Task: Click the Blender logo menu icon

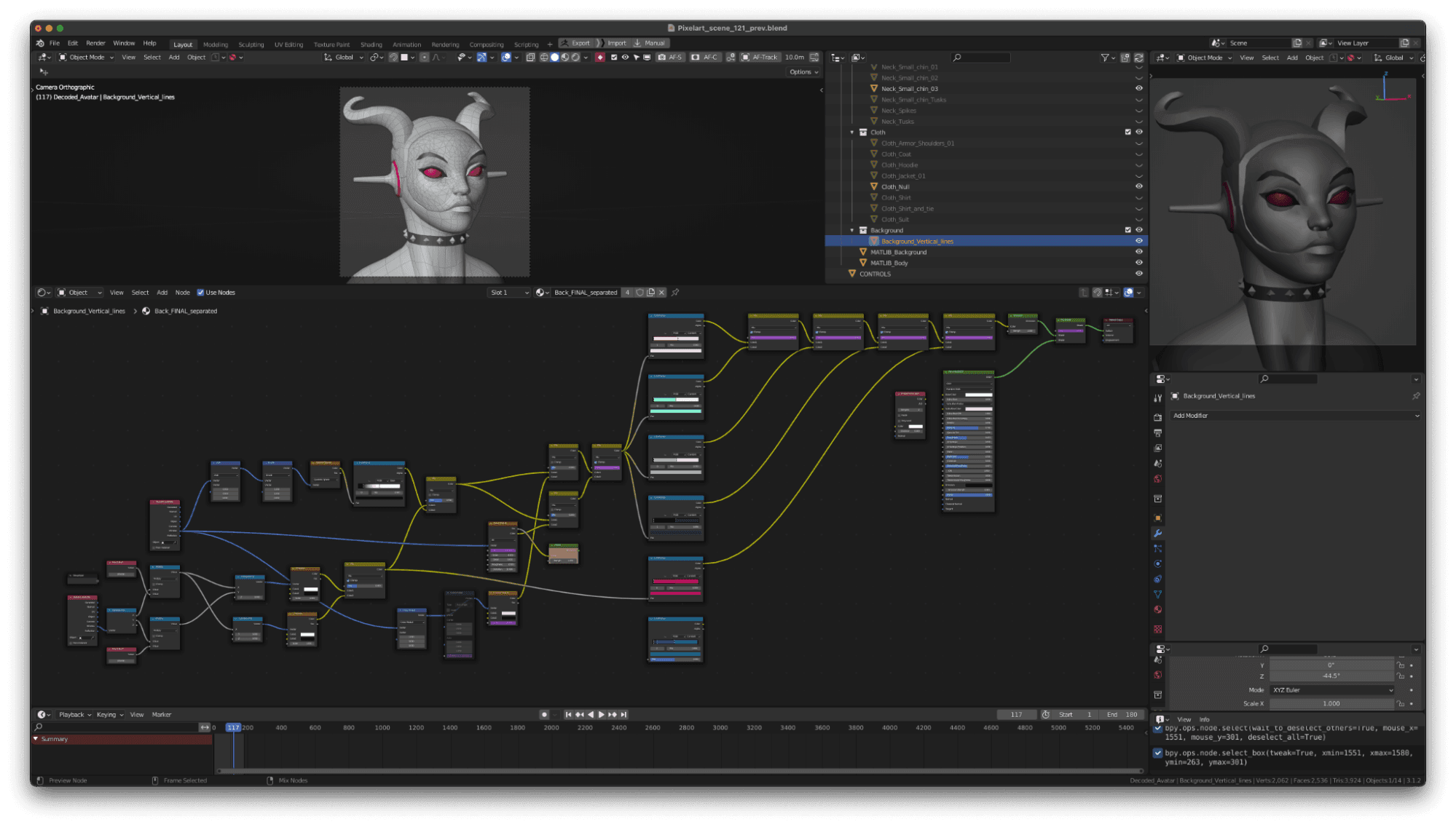Action: (40, 44)
